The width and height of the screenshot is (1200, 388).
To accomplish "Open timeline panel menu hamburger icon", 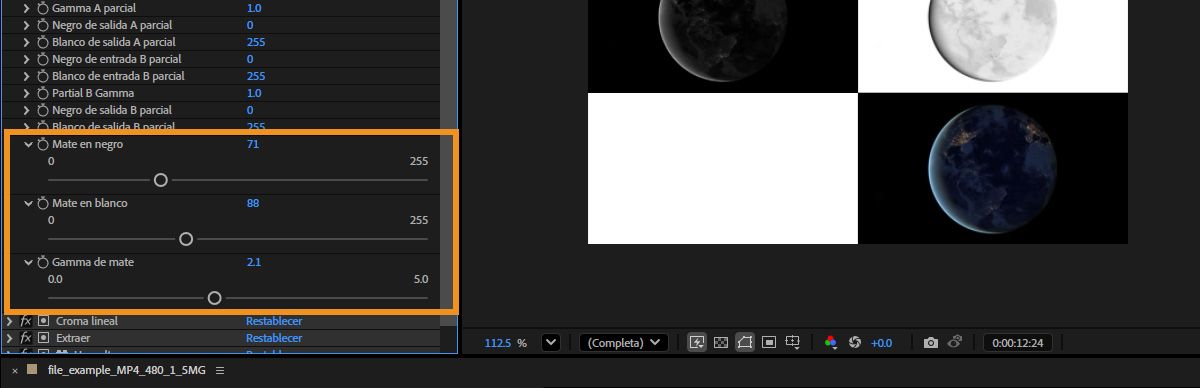I will (x=220, y=371).
